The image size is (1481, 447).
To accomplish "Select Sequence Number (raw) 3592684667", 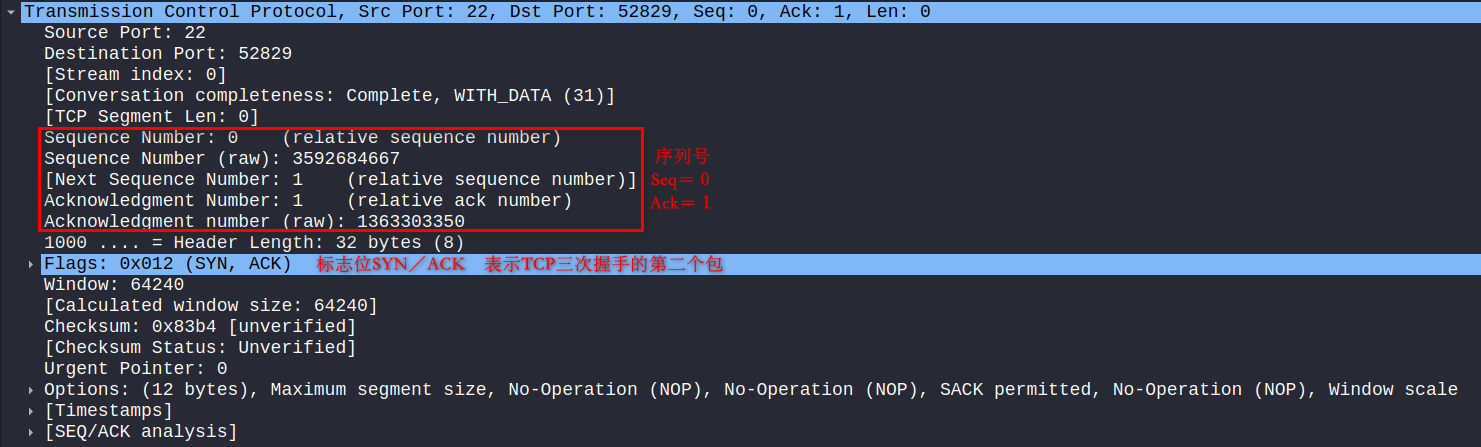I will click(x=222, y=158).
